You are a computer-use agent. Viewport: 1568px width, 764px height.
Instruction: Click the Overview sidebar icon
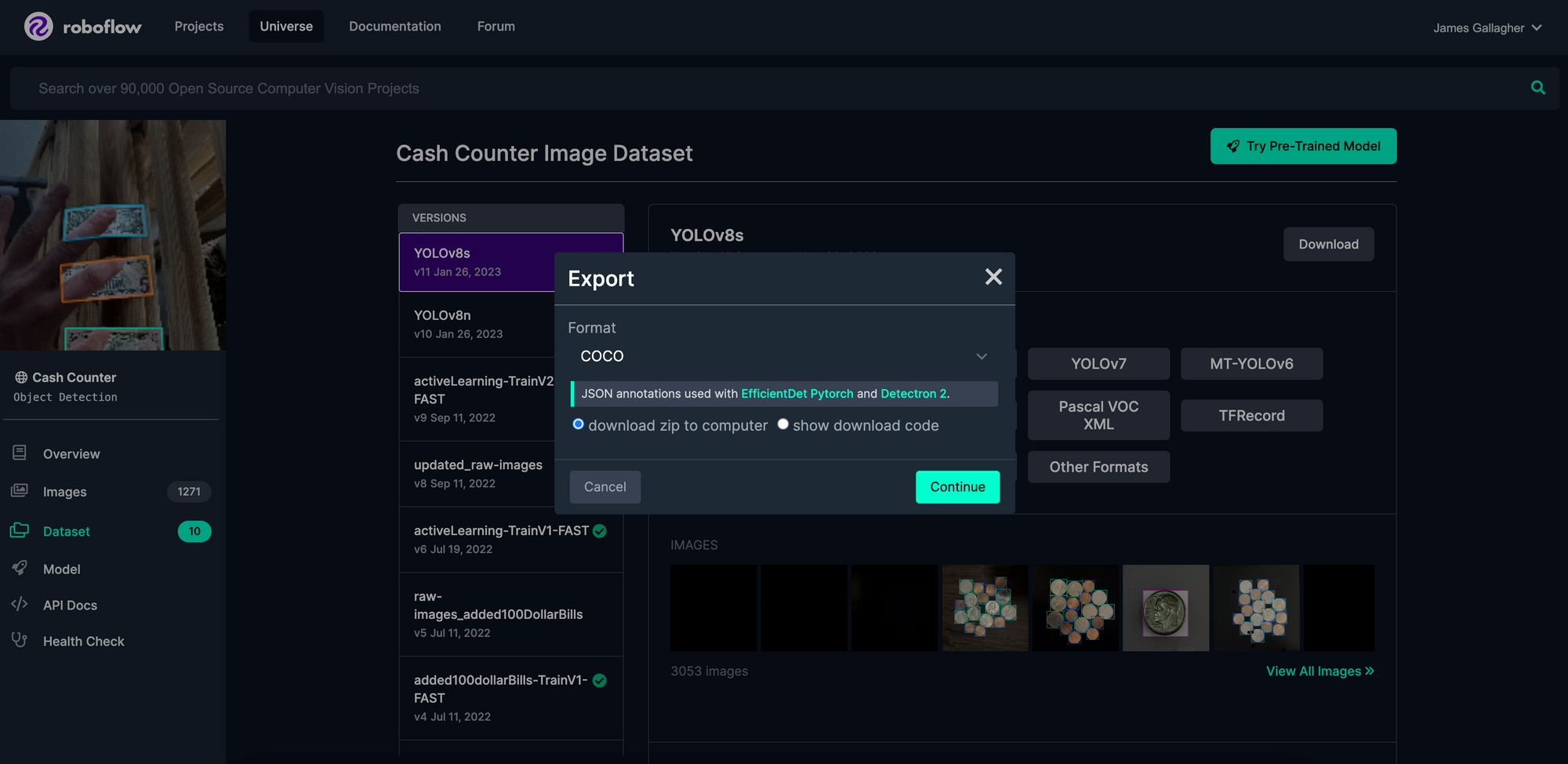pyautogui.click(x=20, y=453)
